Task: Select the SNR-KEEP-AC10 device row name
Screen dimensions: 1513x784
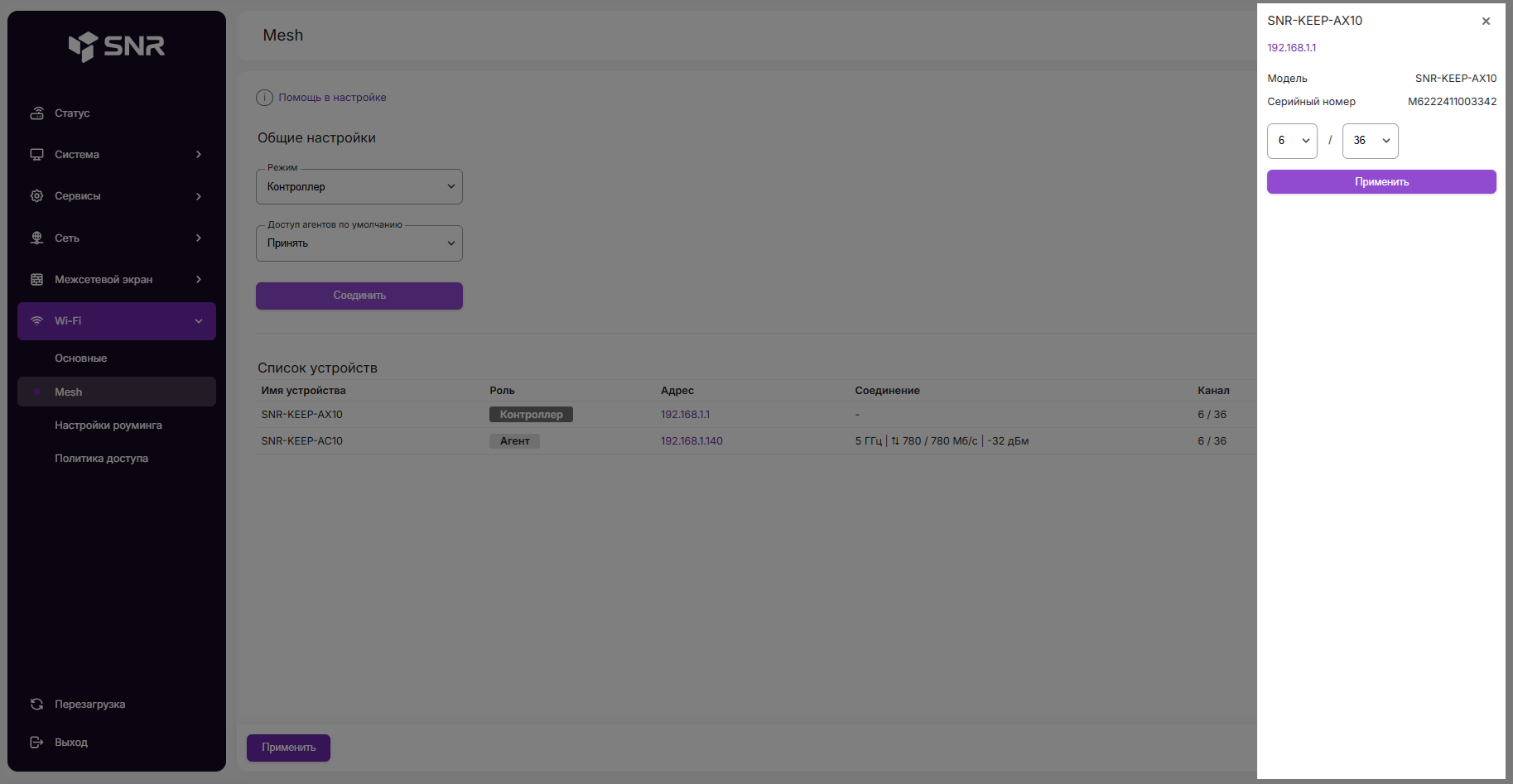Action: tap(302, 441)
